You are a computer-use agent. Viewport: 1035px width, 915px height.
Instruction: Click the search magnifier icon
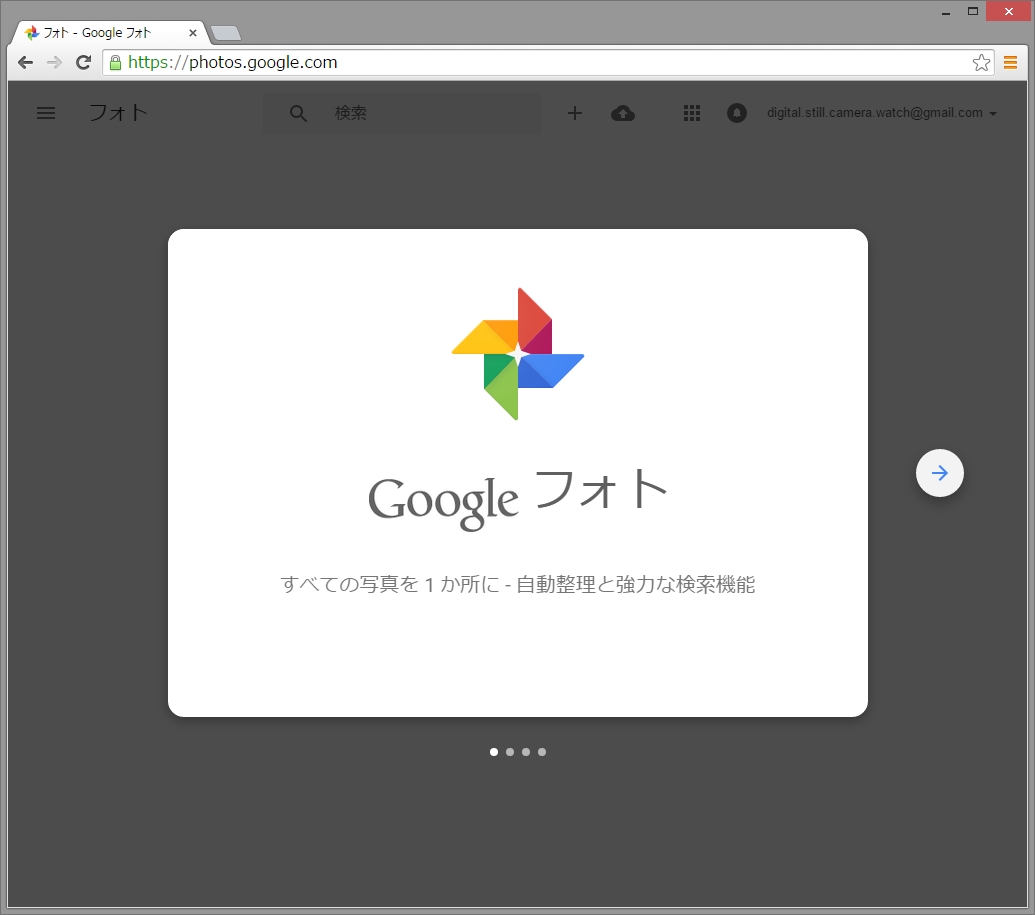pyautogui.click(x=298, y=114)
